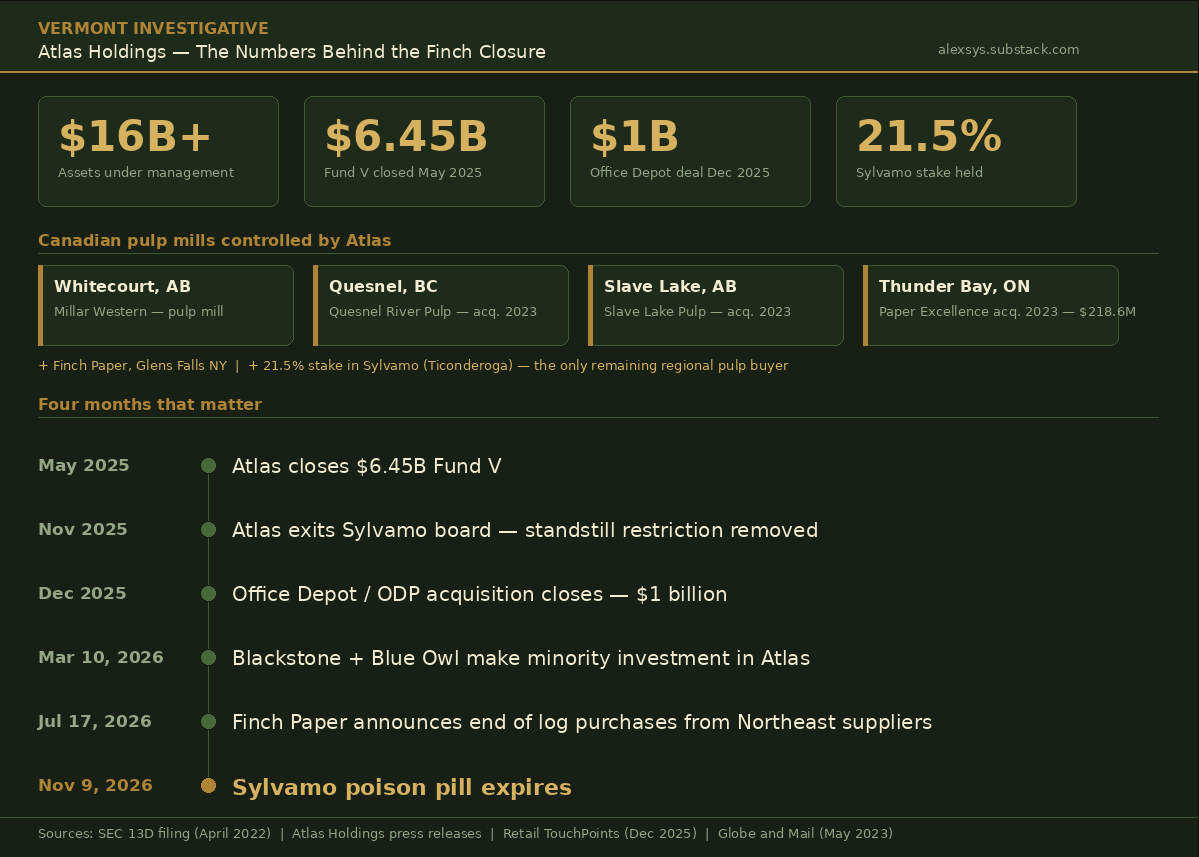
Task: Click 'Quesnel River Pulp — acq. 2023' text
Action: click(x=433, y=312)
